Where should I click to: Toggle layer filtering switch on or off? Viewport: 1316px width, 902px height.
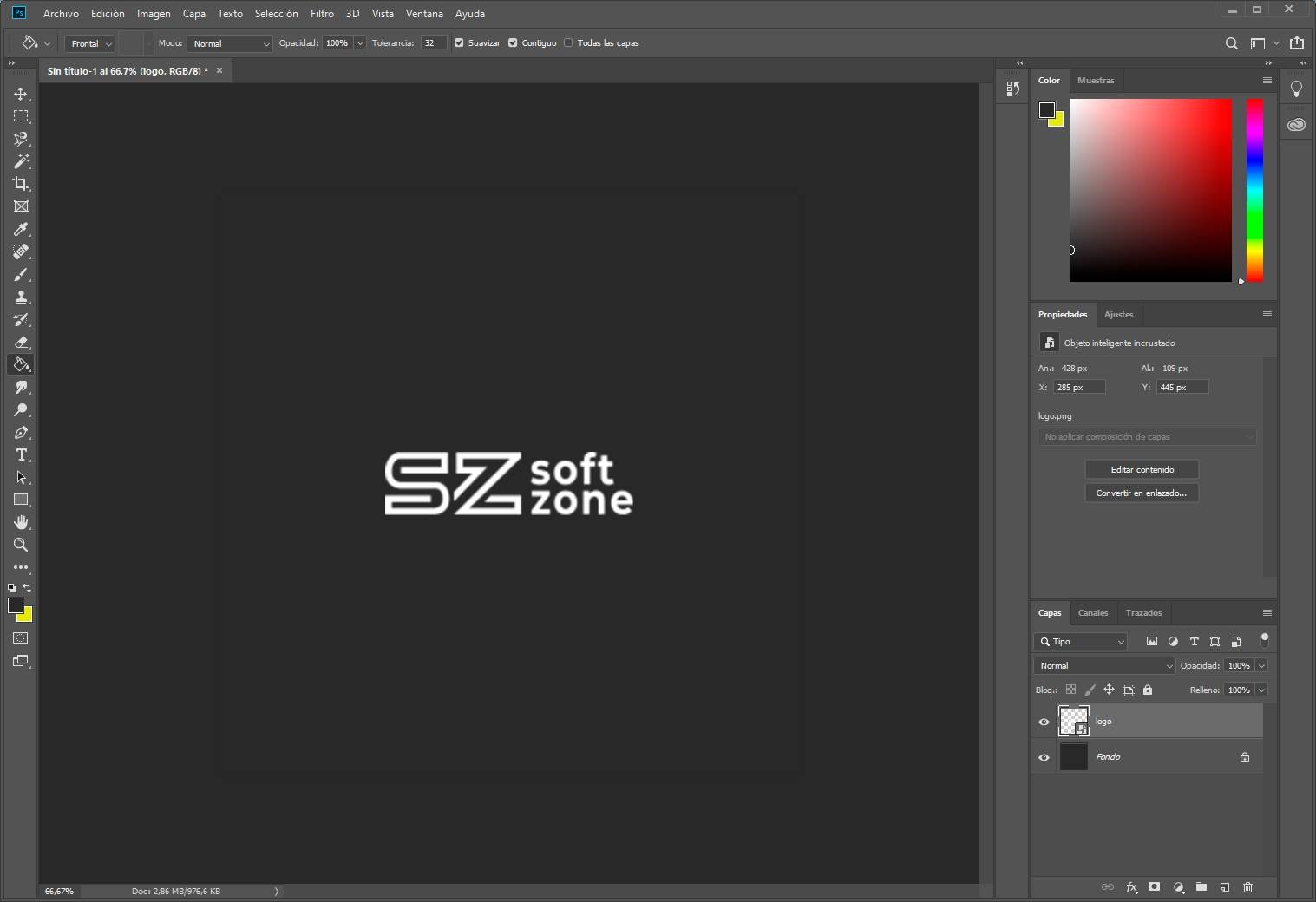(x=1264, y=641)
